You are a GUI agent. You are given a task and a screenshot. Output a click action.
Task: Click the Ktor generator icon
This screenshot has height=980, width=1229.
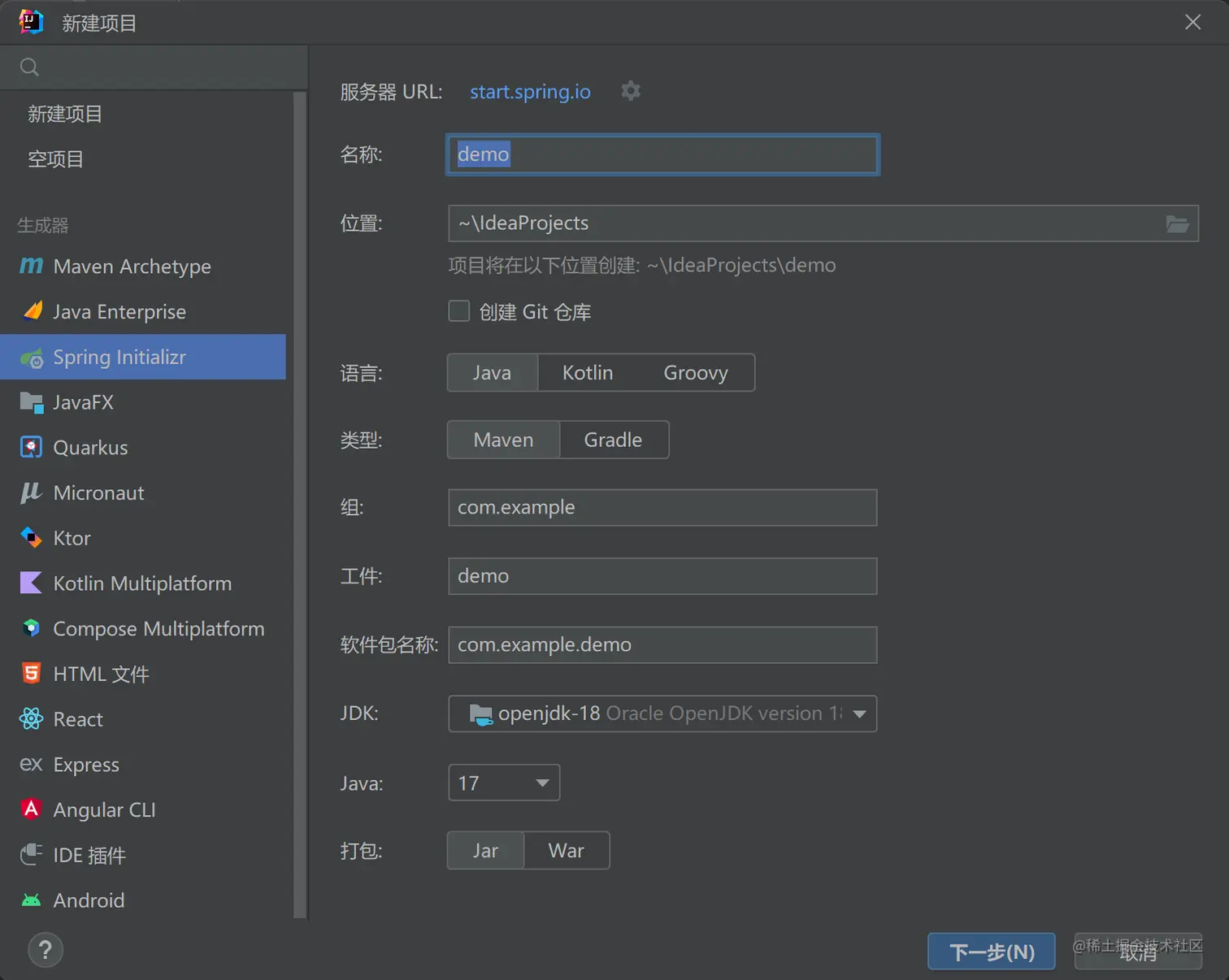[x=31, y=537]
